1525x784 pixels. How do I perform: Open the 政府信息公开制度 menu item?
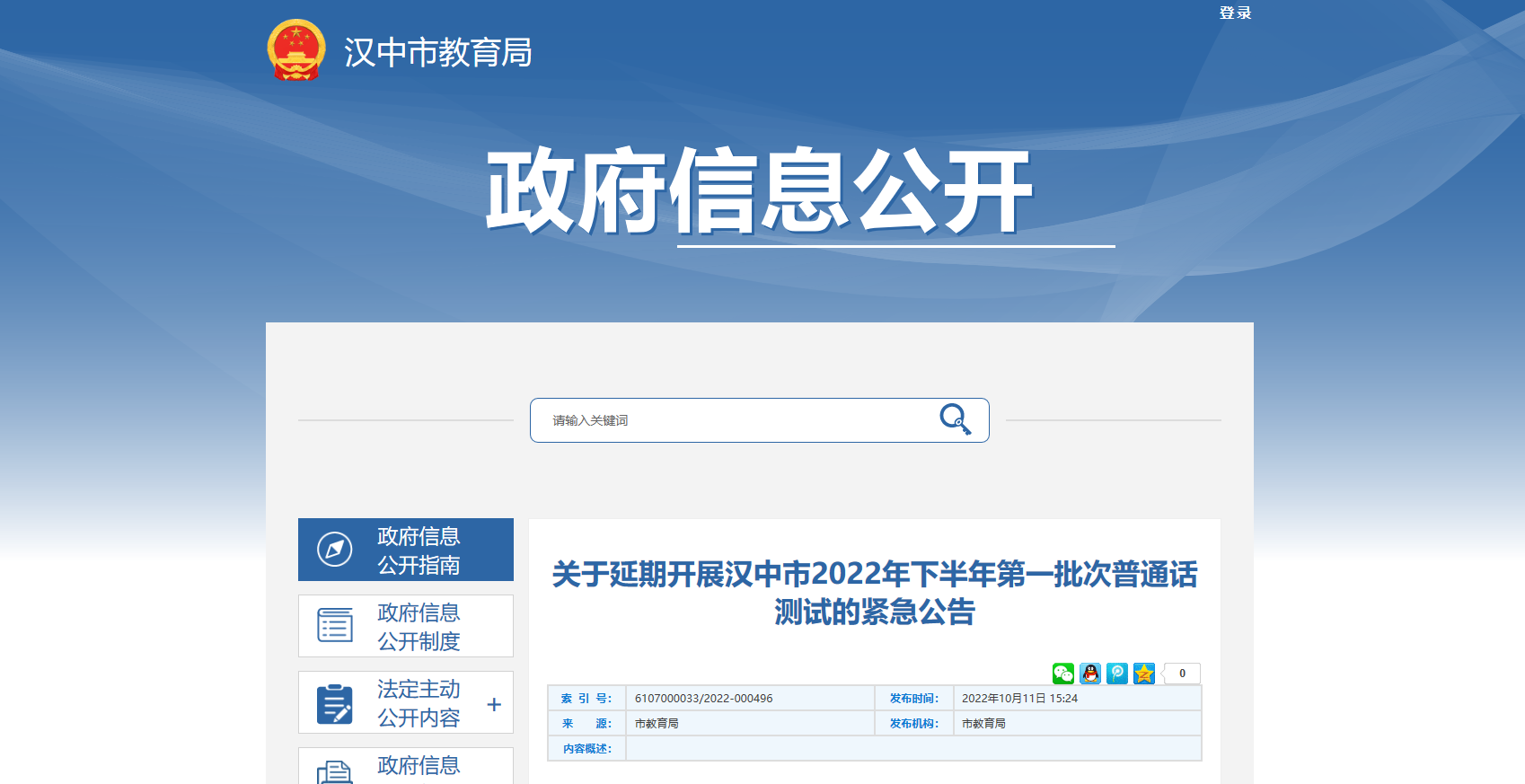[419, 627]
